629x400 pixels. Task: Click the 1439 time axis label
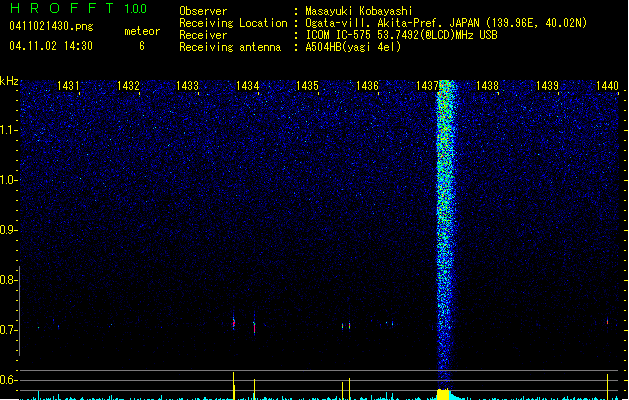547,86
